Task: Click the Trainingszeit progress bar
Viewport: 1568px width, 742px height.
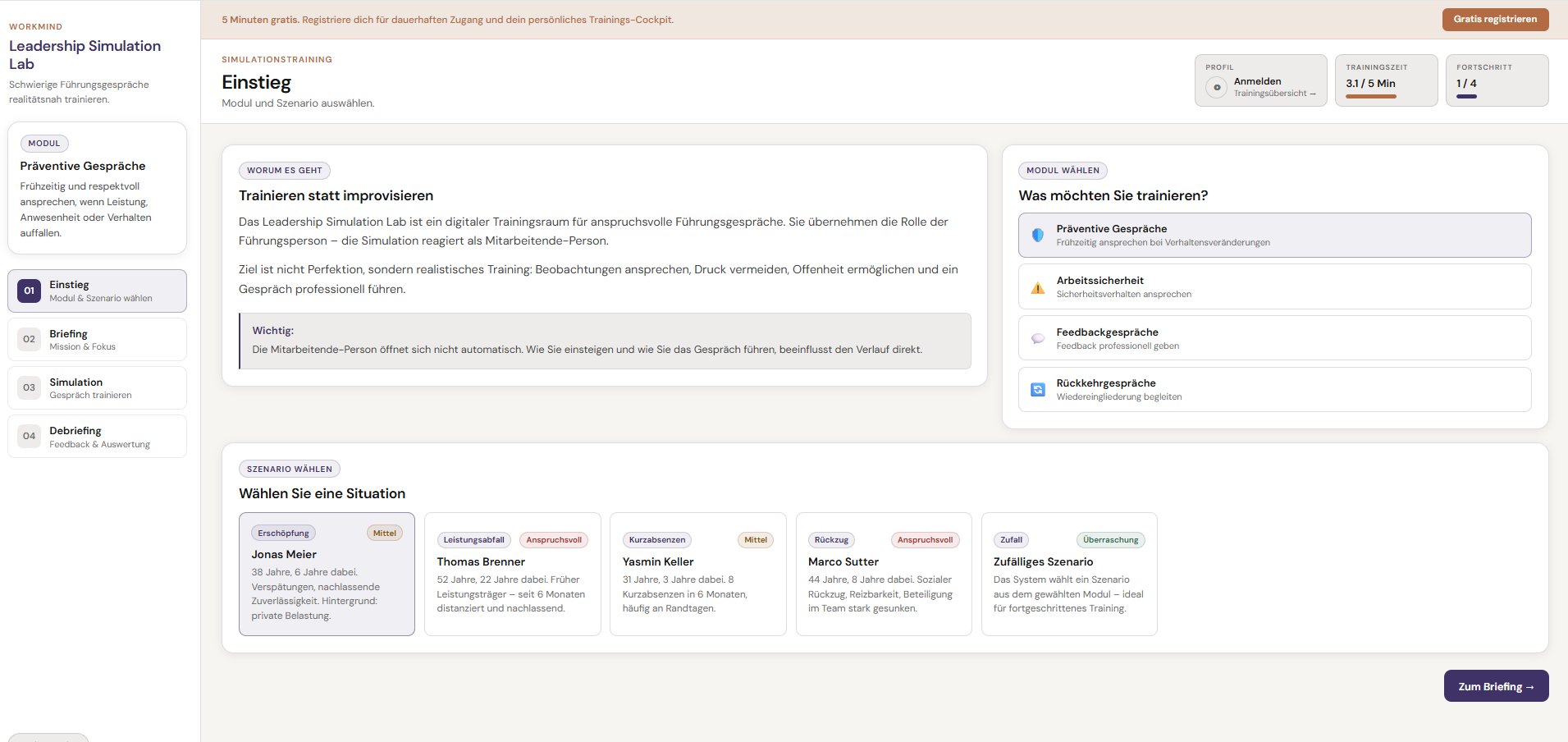Action: 1370,97
